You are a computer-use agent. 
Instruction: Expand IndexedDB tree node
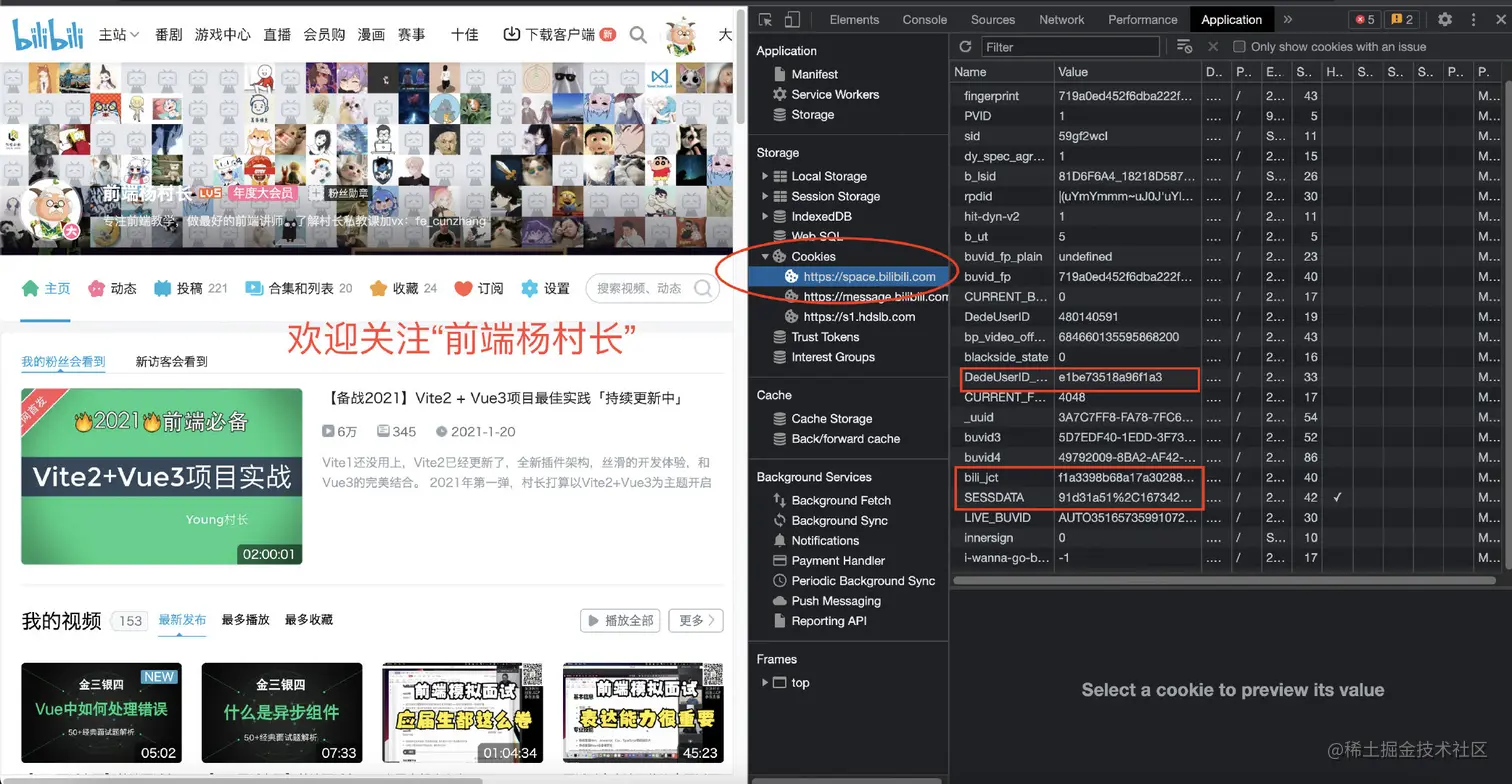(x=765, y=216)
